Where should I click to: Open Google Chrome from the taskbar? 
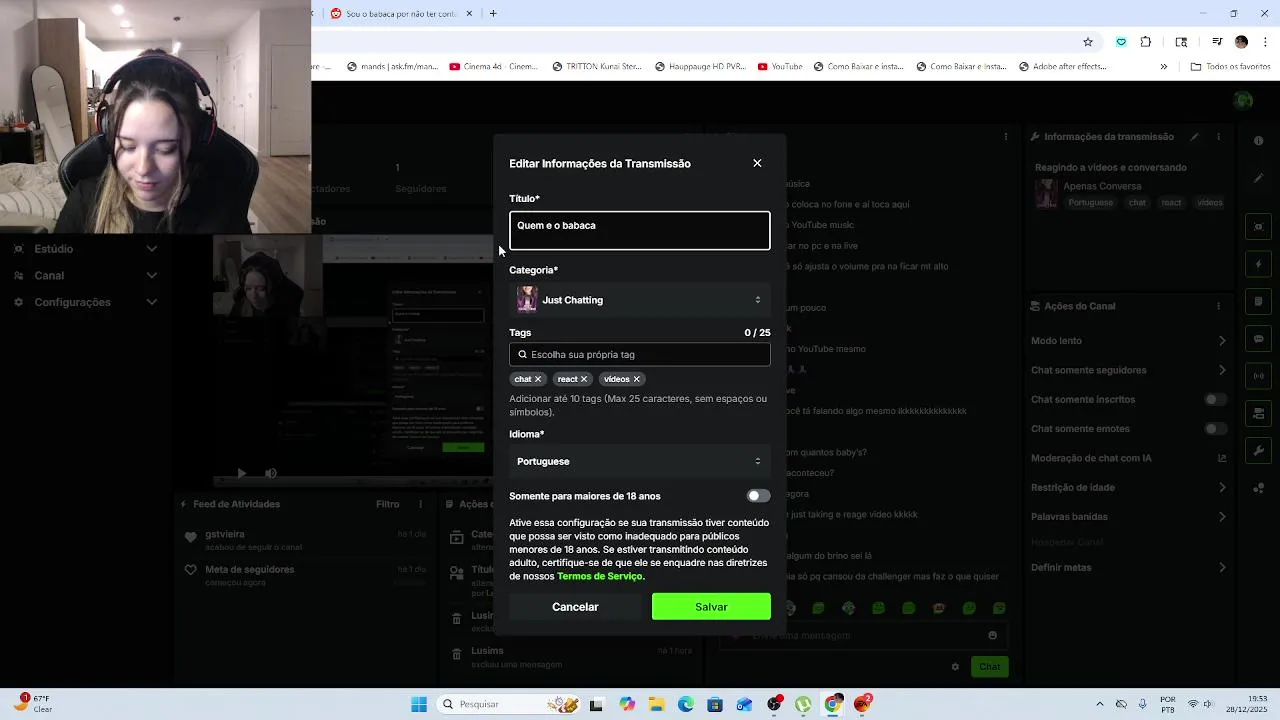tap(833, 704)
